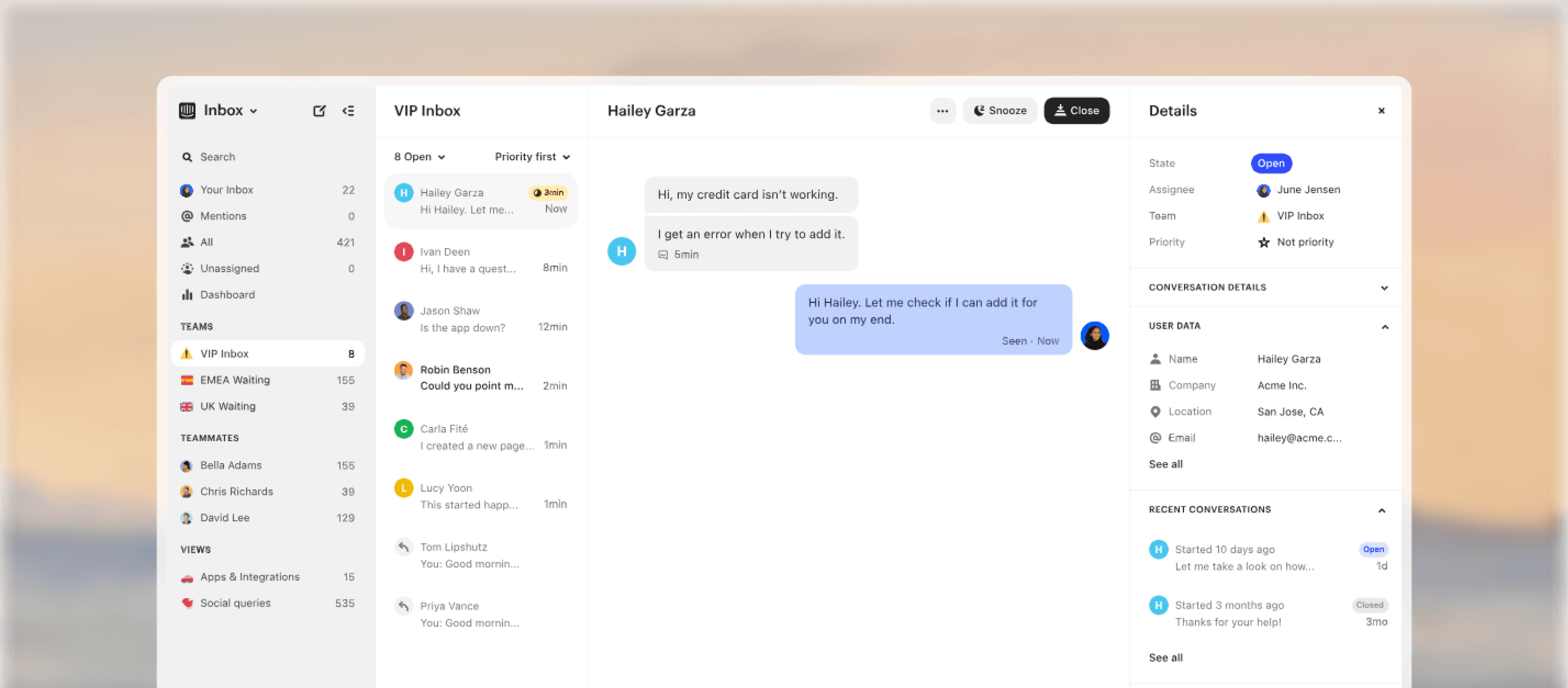Open the compose new conversation icon
Screen dimensions: 1568x688
click(320, 110)
